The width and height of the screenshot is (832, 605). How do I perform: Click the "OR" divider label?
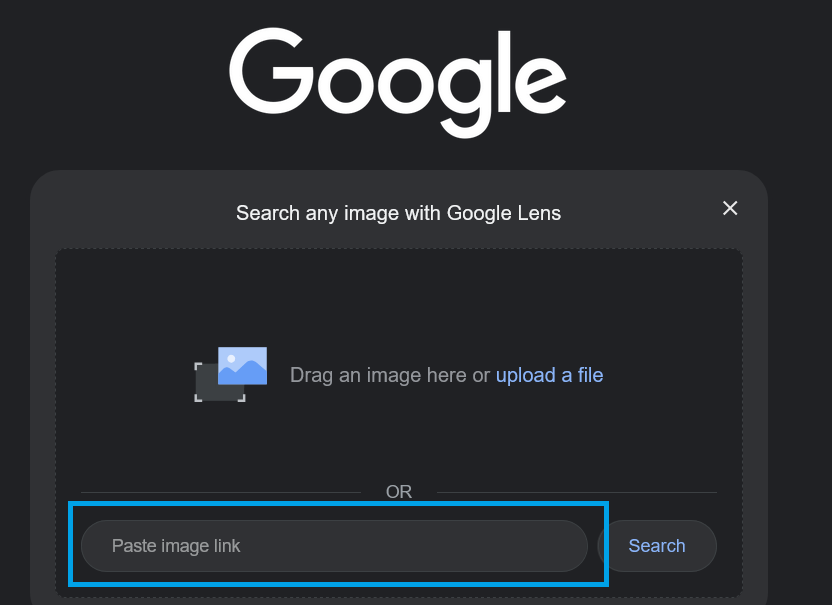[x=399, y=492]
